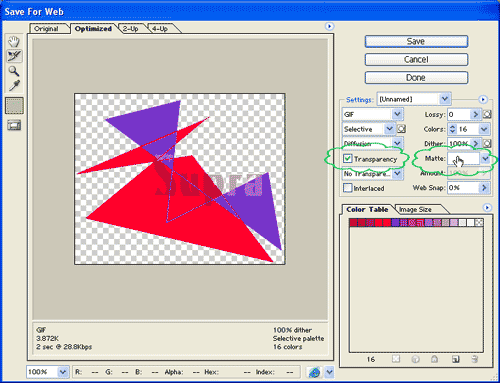The width and height of the screenshot is (500, 383).
Task: Uncheck the Transparency checkbox
Action: pyautogui.click(x=347, y=158)
